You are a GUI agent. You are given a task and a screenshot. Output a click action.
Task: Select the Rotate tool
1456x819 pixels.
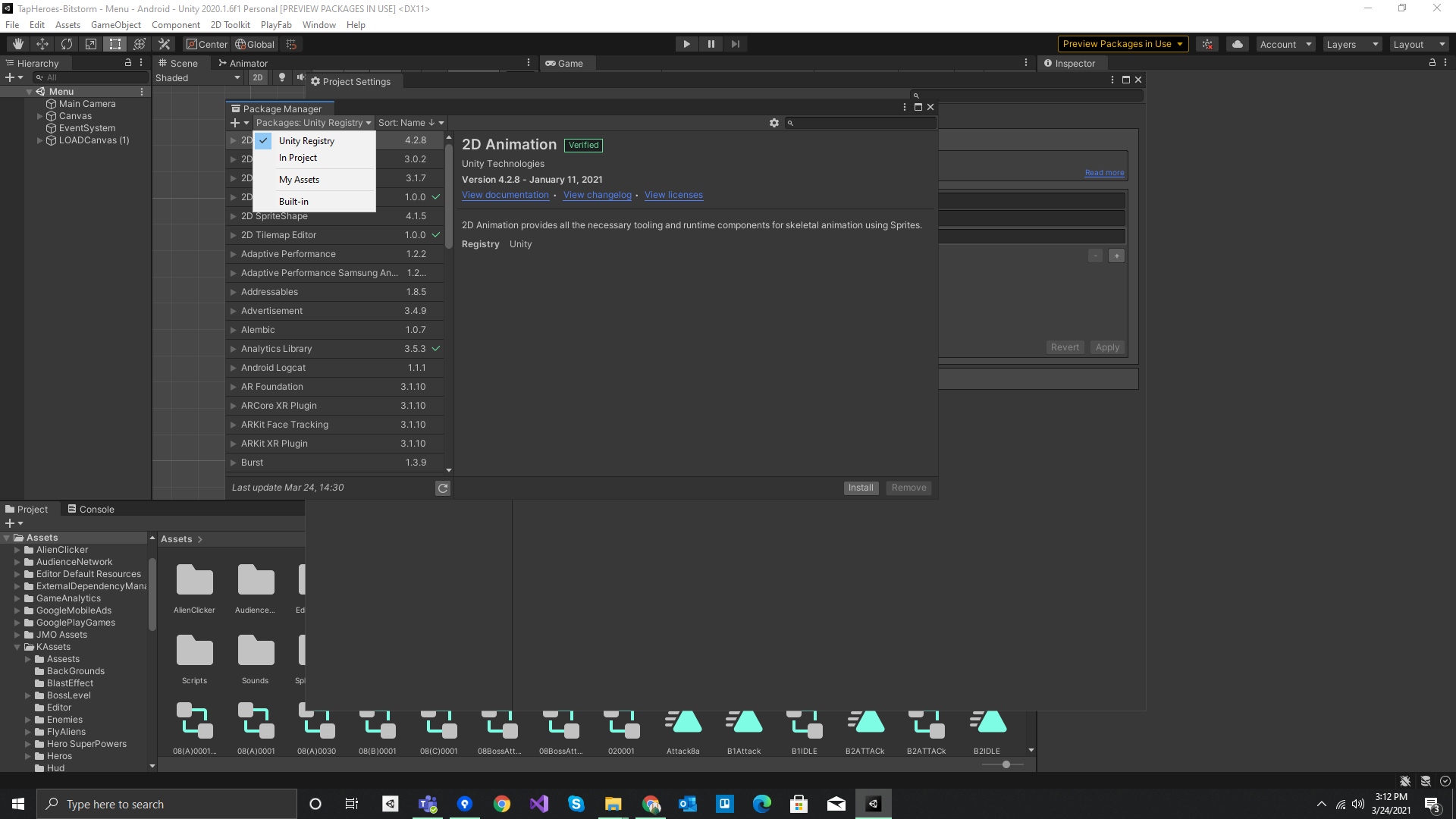coord(67,44)
